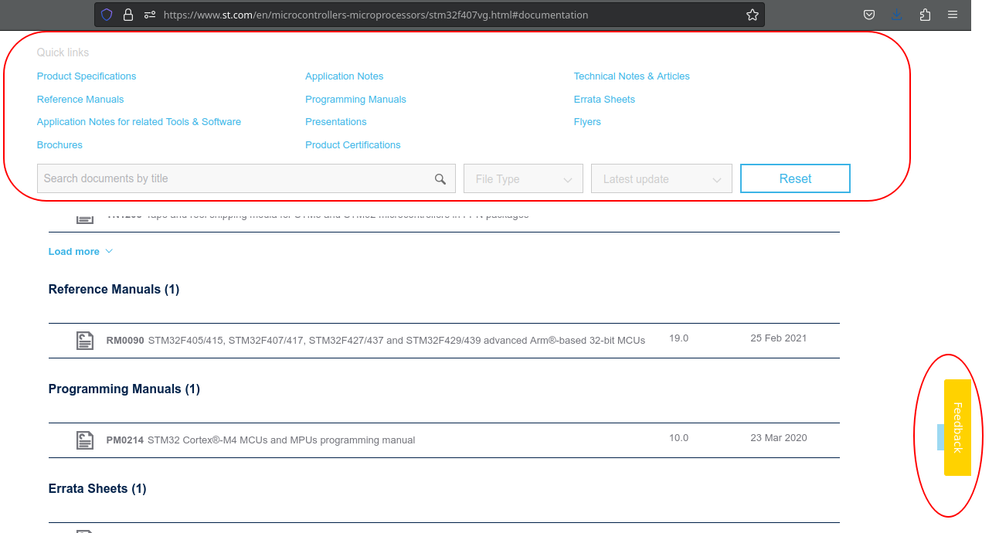Viewport: 999px width, 533px height.
Task: Click the date 25 Feb 2021
Action: click(779, 338)
